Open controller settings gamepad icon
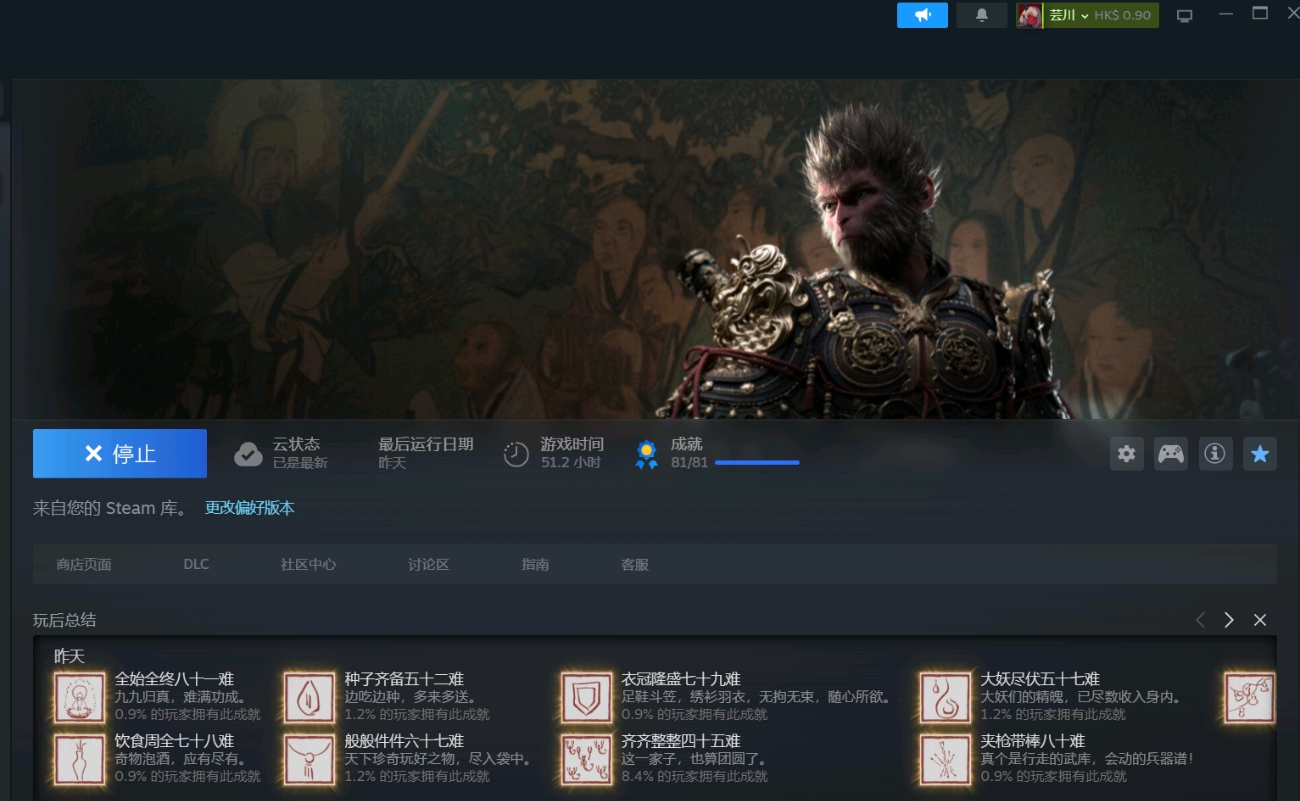The image size is (1300, 801). coord(1171,453)
